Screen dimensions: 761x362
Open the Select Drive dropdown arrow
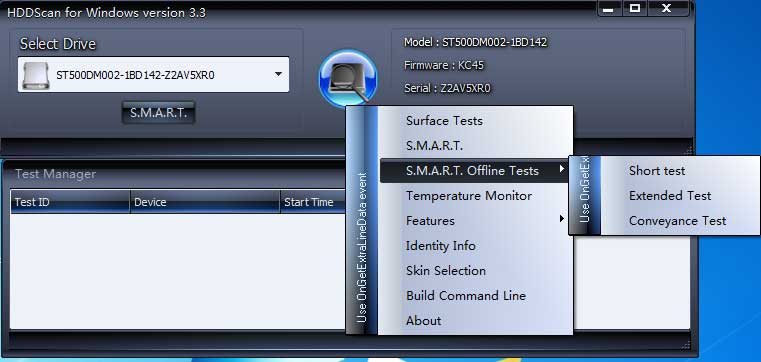278,74
